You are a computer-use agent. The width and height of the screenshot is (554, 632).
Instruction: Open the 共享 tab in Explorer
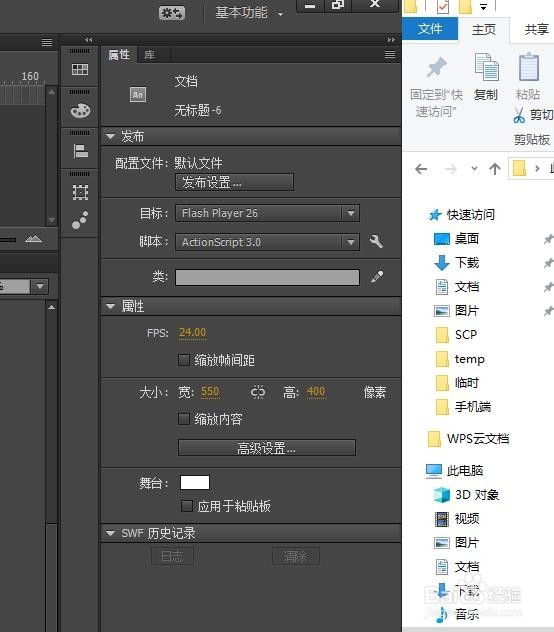coord(537,29)
